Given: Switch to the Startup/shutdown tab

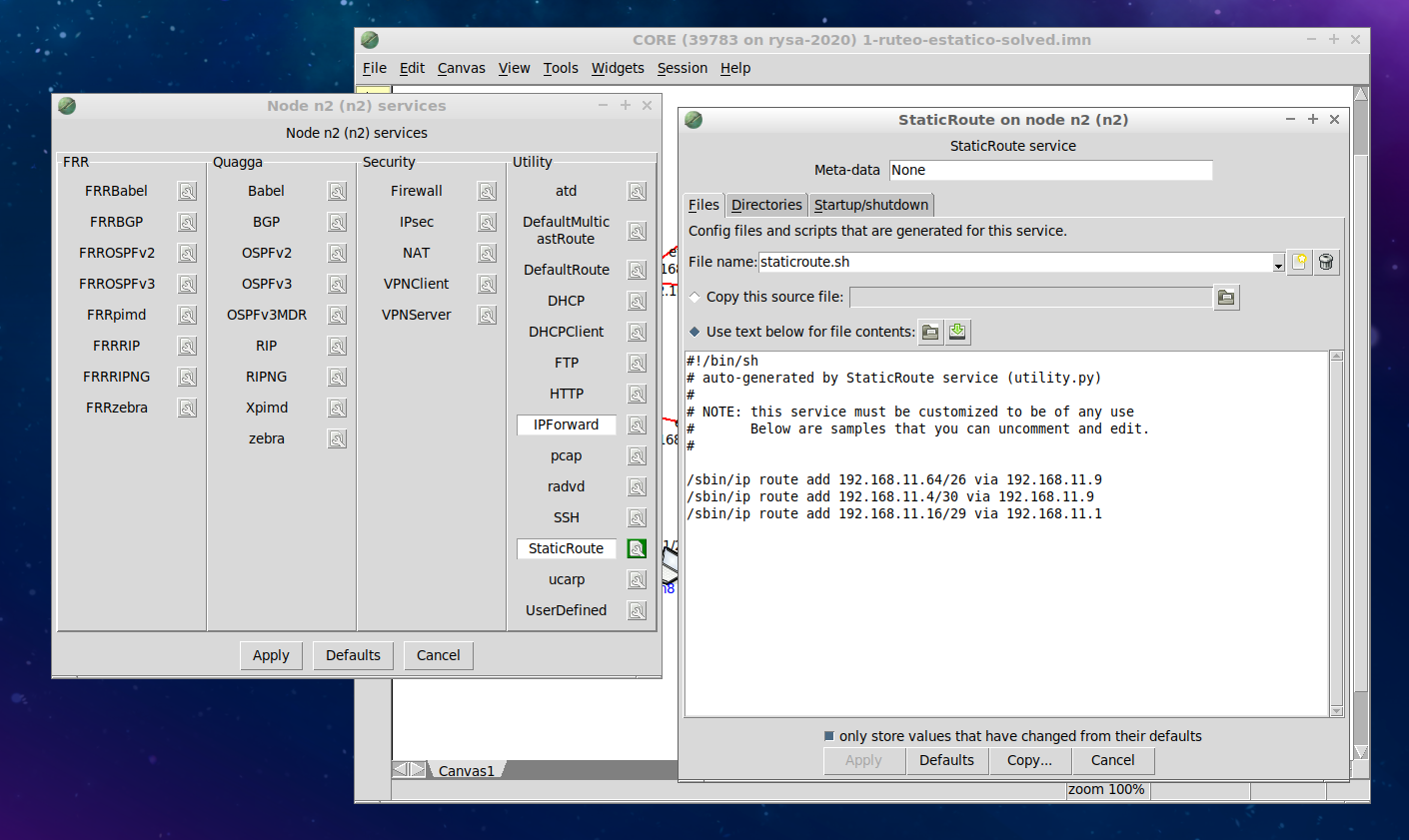Looking at the screenshot, I should click(x=871, y=205).
